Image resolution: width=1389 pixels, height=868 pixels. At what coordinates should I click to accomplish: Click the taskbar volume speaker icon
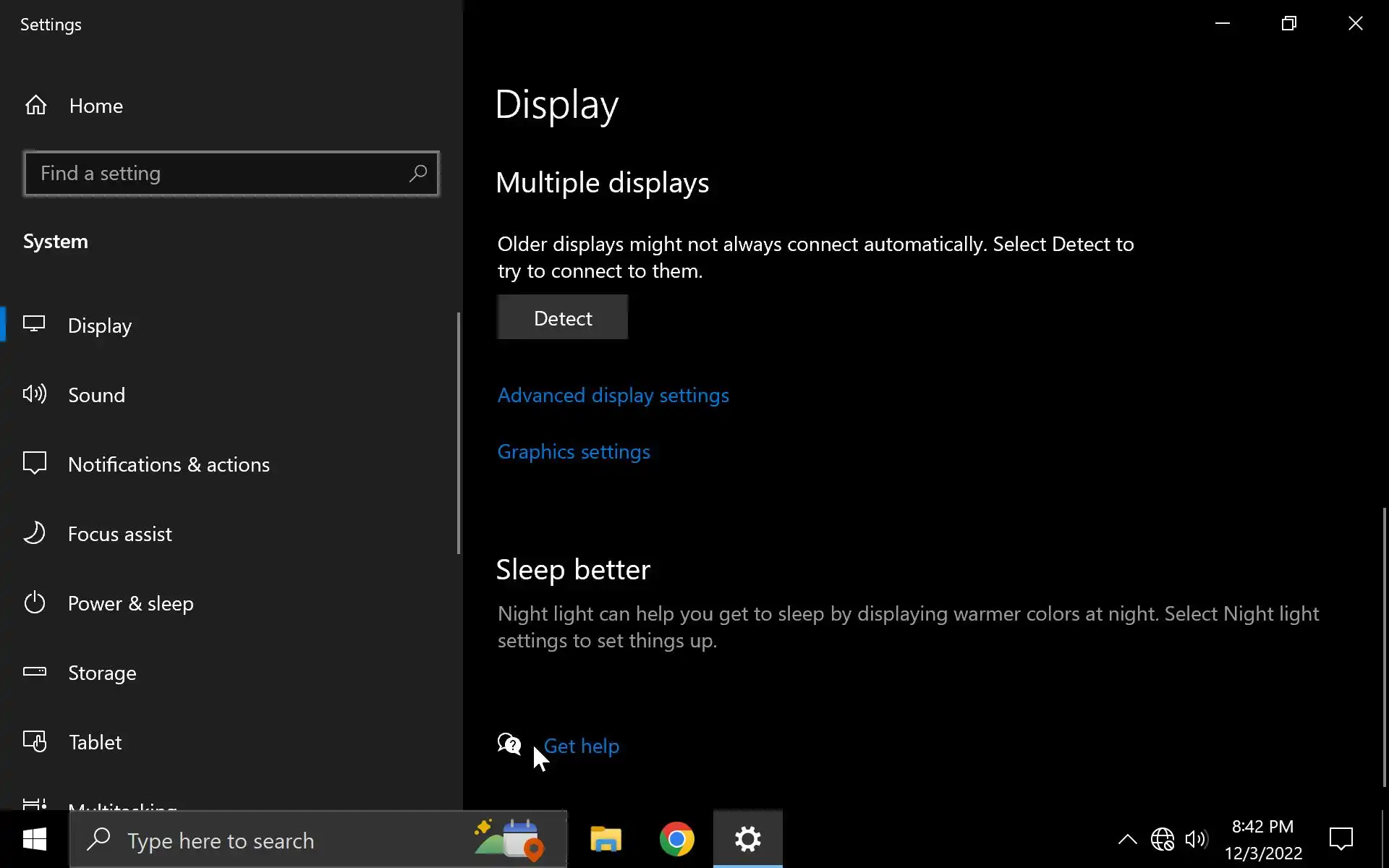click(1196, 839)
